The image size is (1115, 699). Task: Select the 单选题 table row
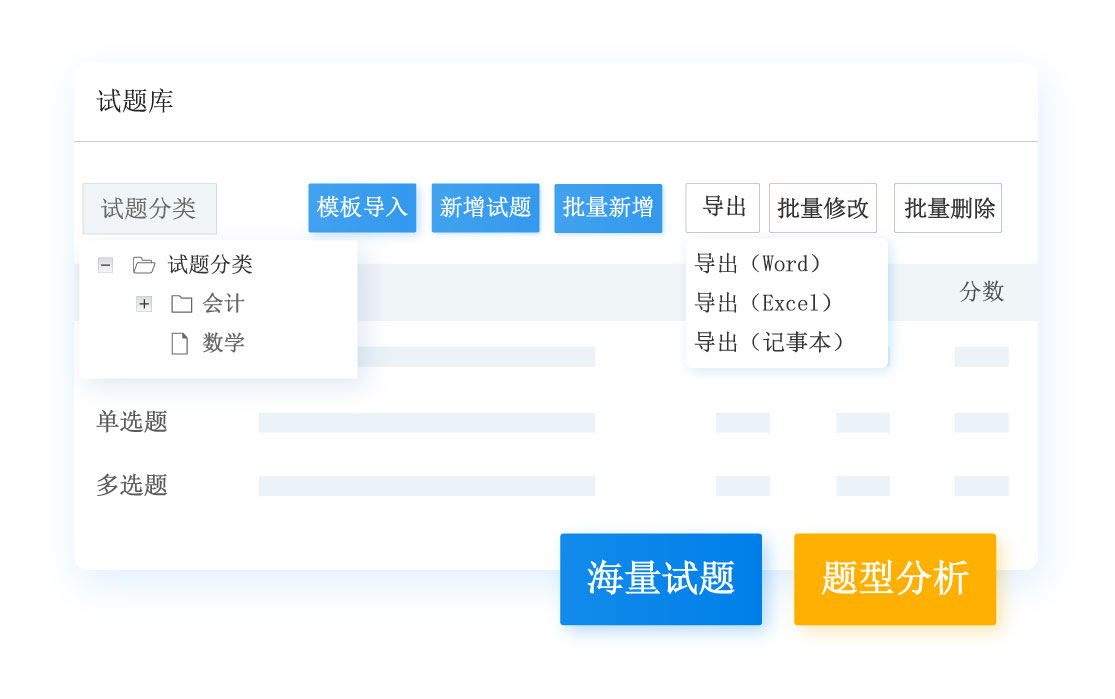[x=132, y=422]
